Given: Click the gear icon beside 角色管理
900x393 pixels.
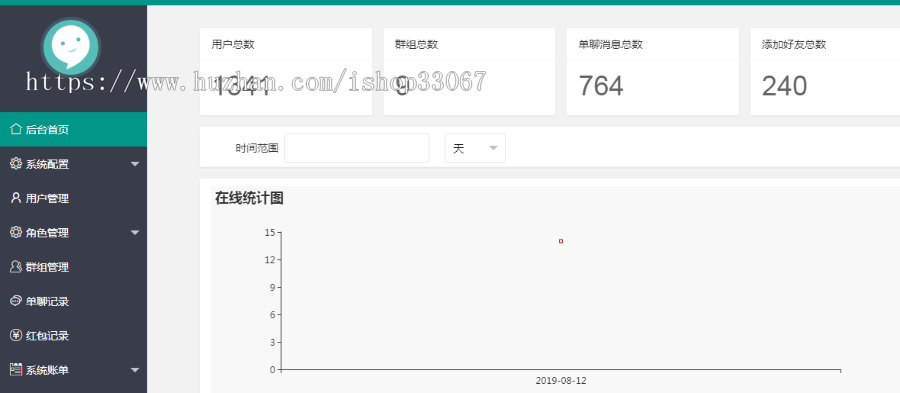Looking at the screenshot, I should 16,232.
